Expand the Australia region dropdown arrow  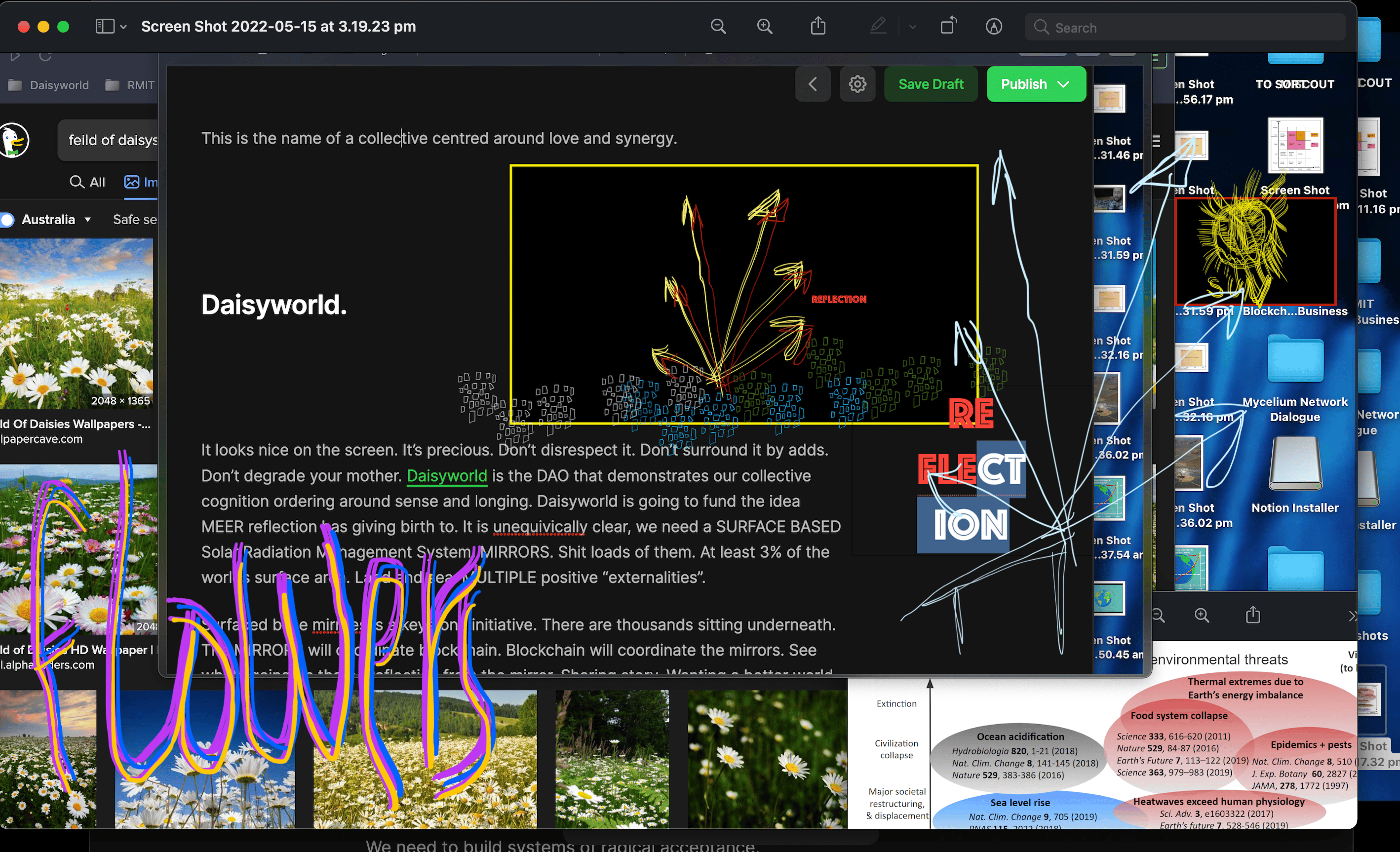(x=87, y=219)
